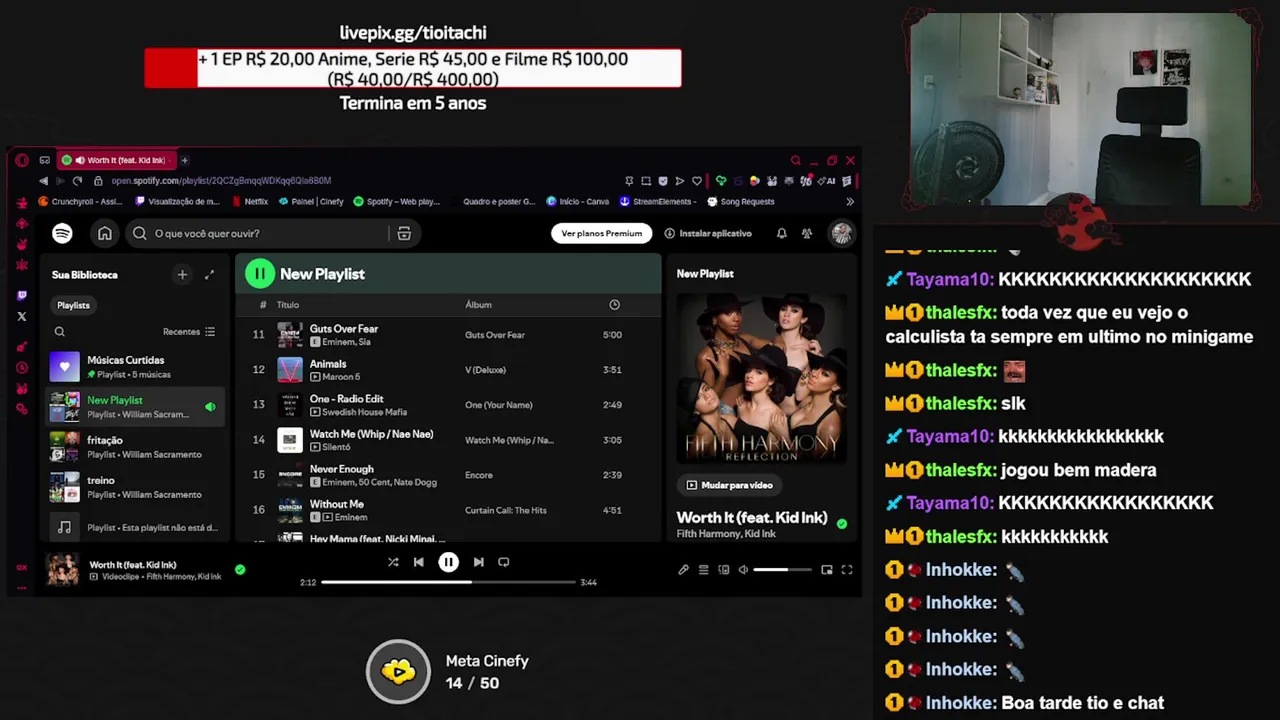The image size is (1280, 720).
Task: Open the Browse icon in the search bar
Action: [404, 233]
